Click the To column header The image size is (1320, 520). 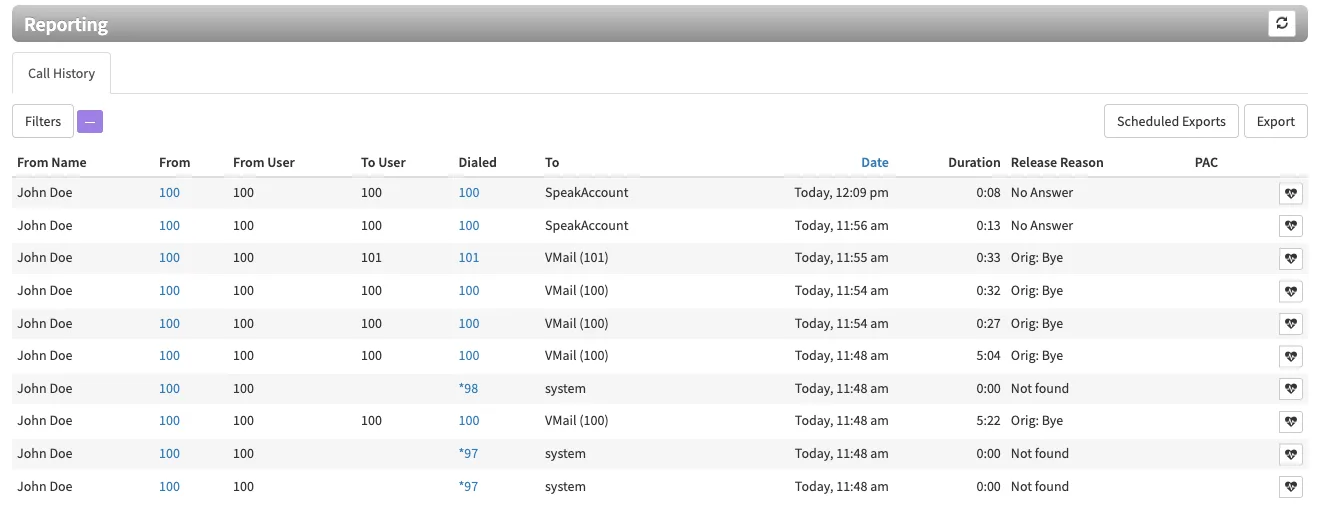click(552, 162)
